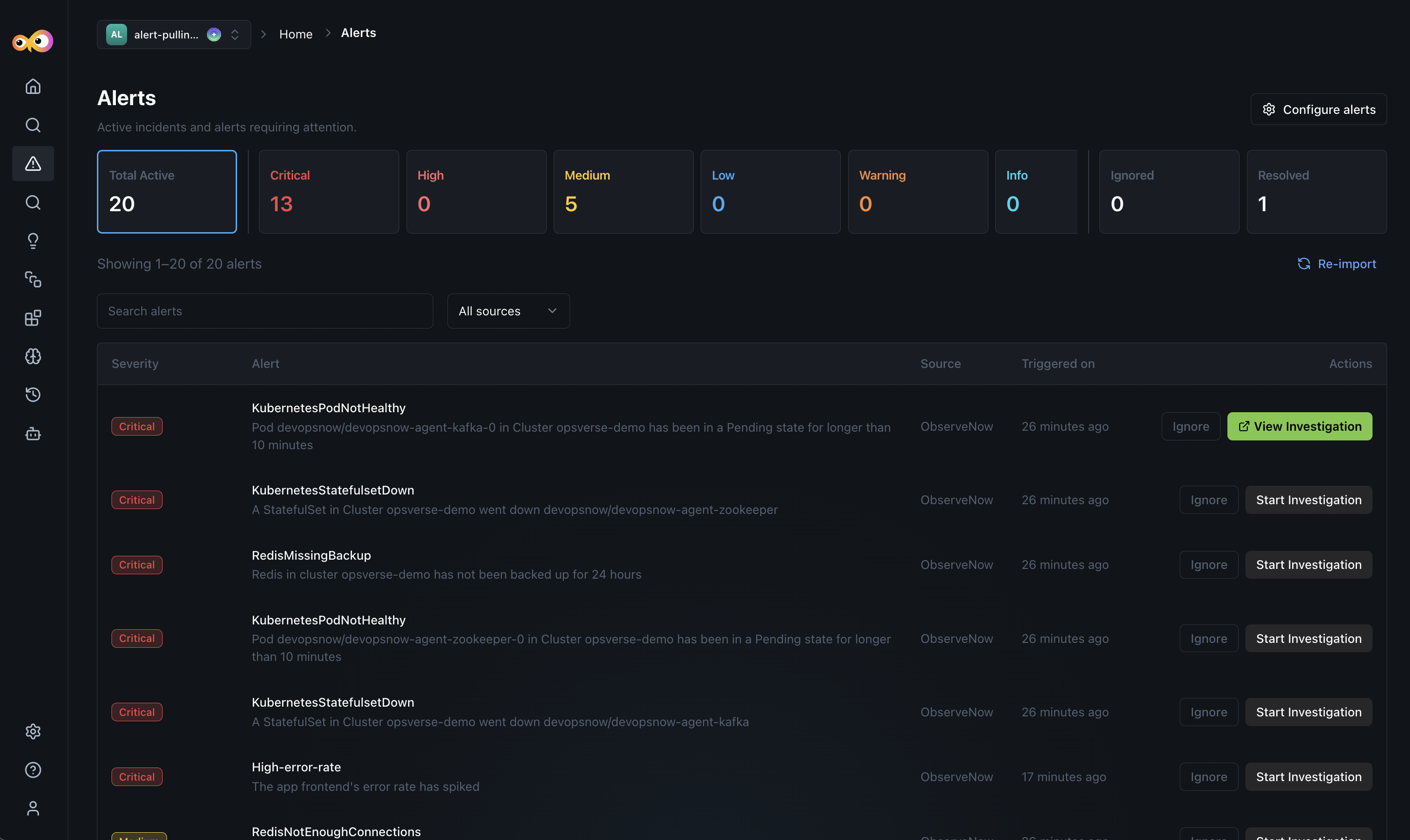1410x840 pixels.
Task: Click the Source column header
Action: [941, 364]
